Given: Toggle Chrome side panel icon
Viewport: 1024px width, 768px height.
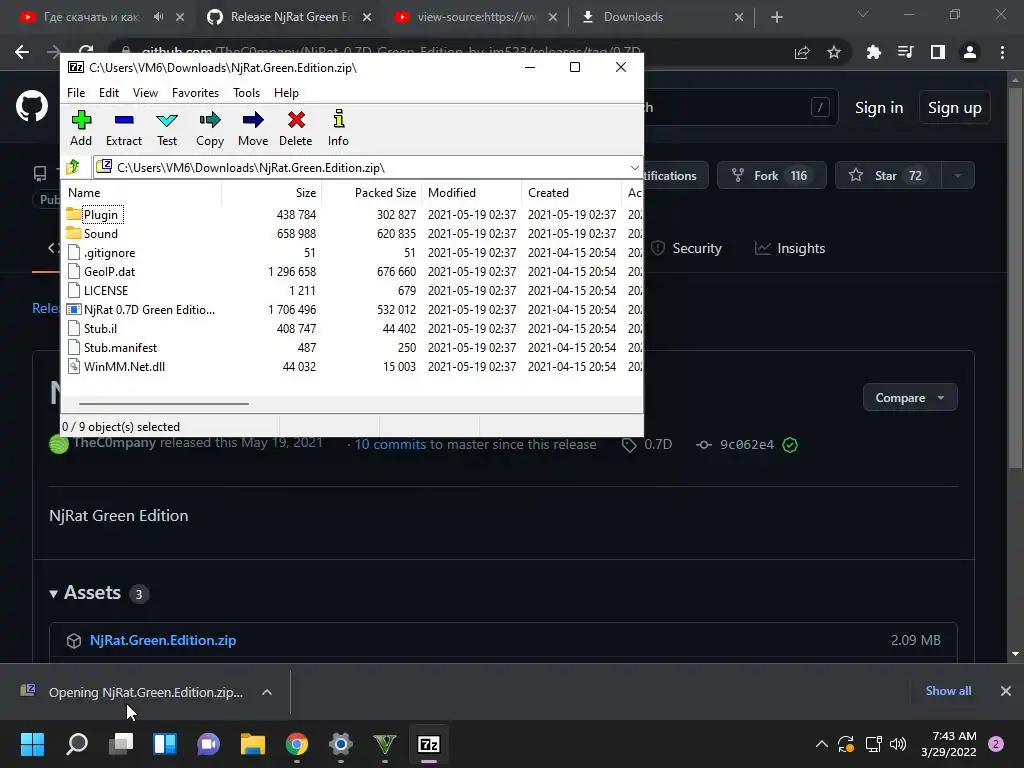Looking at the screenshot, I should [x=938, y=52].
